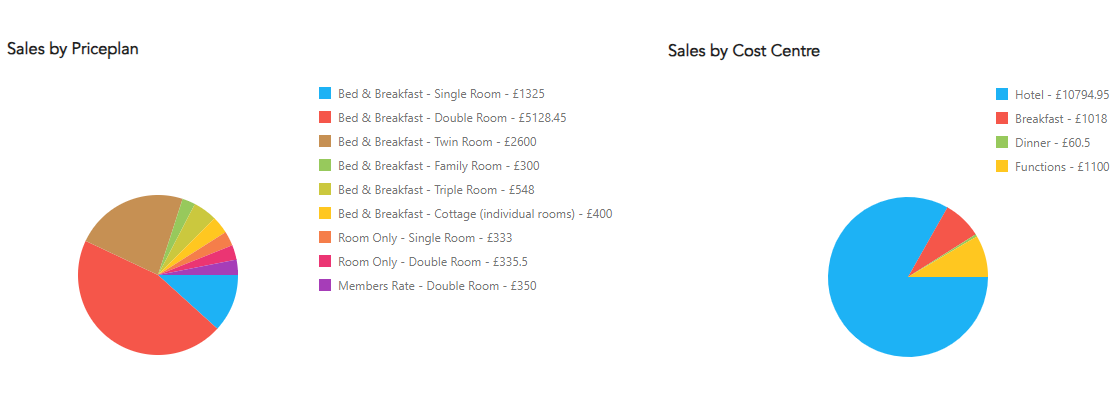
Task: Click the yellow Cottage legend swatch
Action: [326, 214]
